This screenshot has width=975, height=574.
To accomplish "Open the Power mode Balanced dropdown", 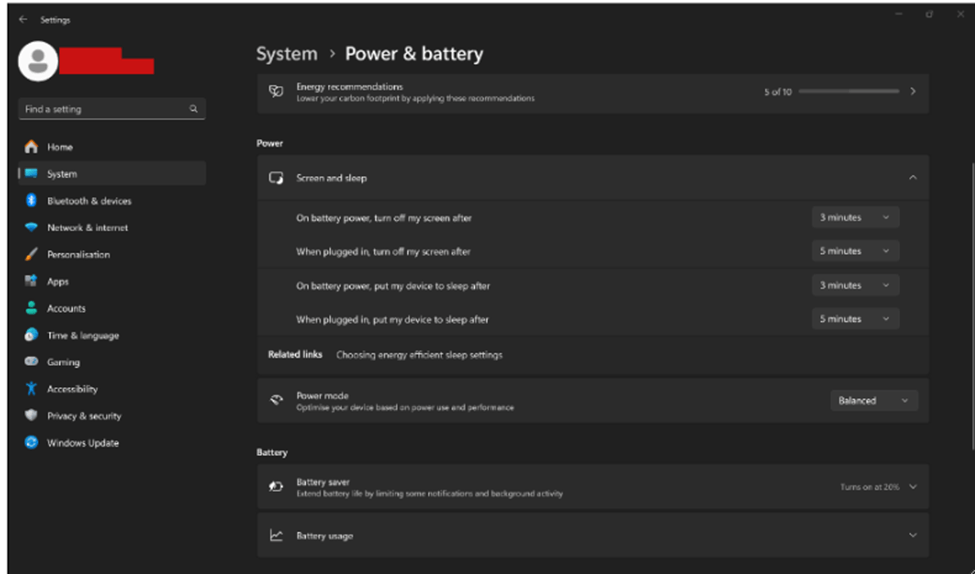I will [x=874, y=400].
